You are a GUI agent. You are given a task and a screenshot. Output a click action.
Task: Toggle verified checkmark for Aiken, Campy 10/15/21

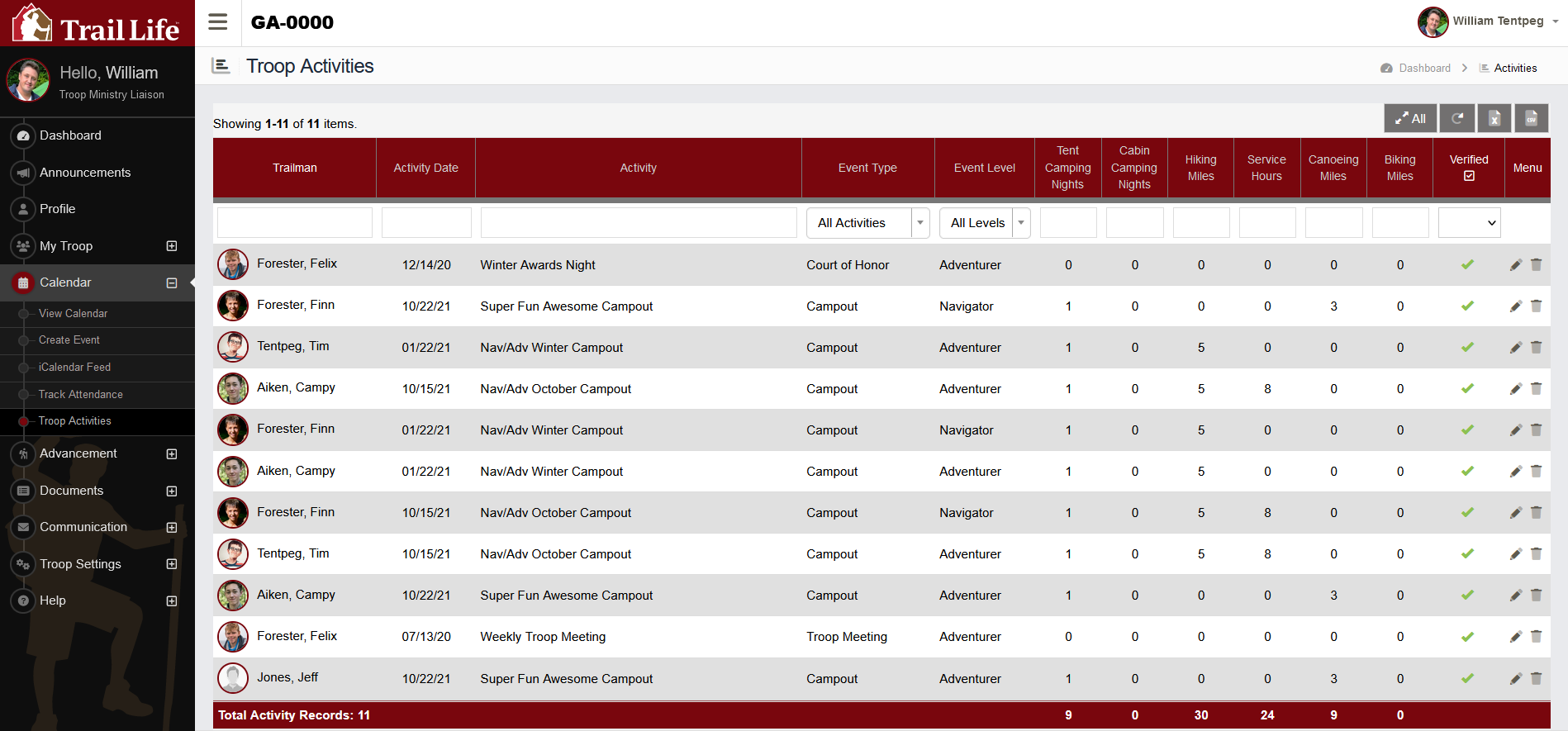1467,389
